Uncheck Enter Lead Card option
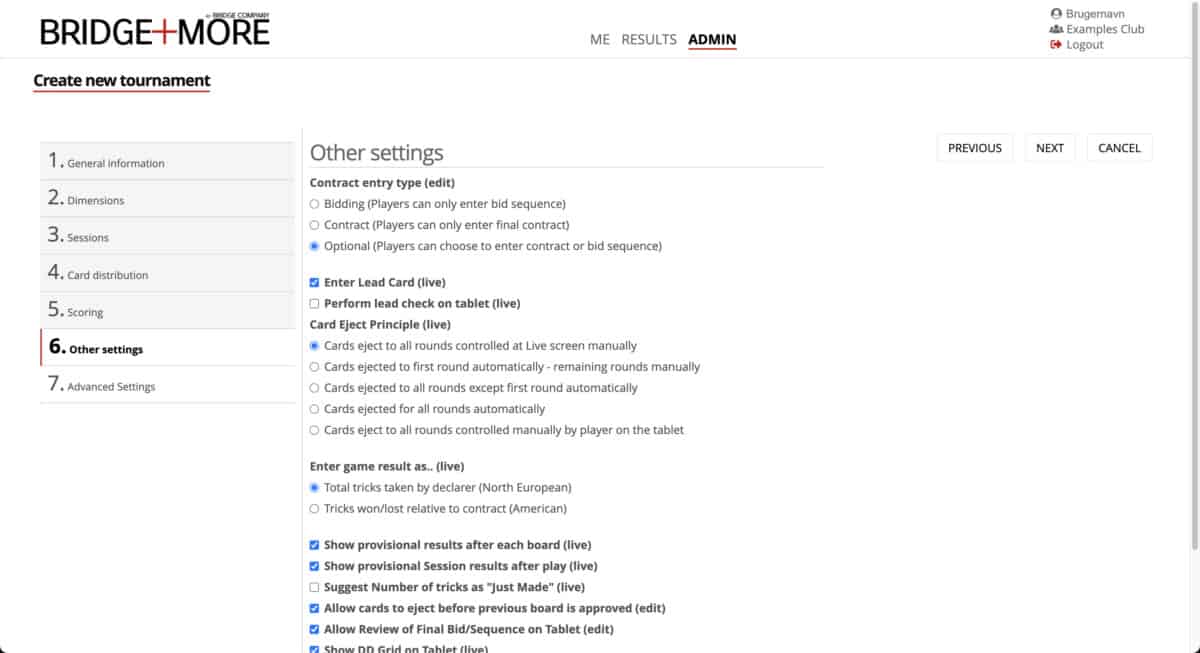Image resolution: width=1200 pixels, height=653 pixels. (315, 283)
